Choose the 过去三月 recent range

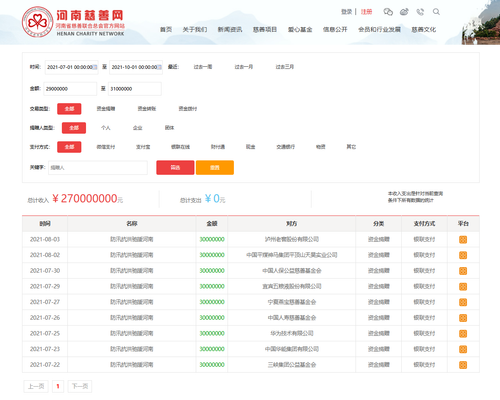(x=285, y=67)
